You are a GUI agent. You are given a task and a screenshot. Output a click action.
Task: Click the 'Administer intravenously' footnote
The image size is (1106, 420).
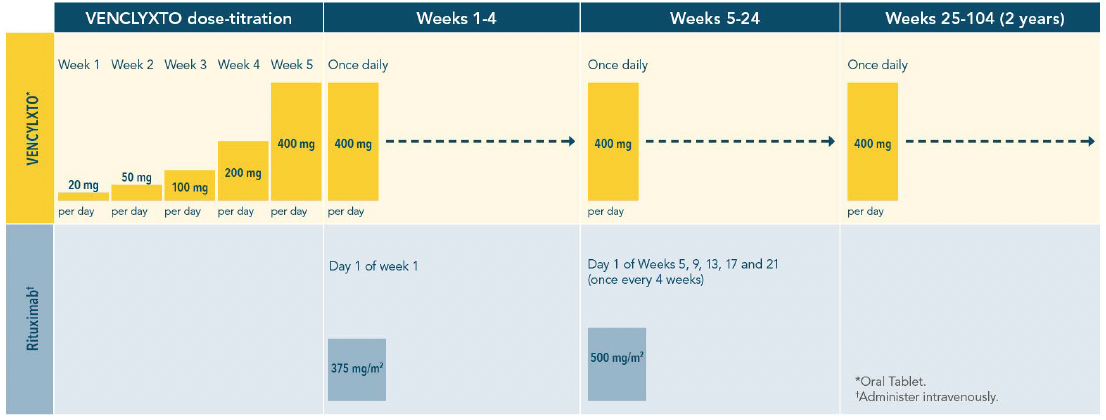pyautogui.click(x=926, y=397)
